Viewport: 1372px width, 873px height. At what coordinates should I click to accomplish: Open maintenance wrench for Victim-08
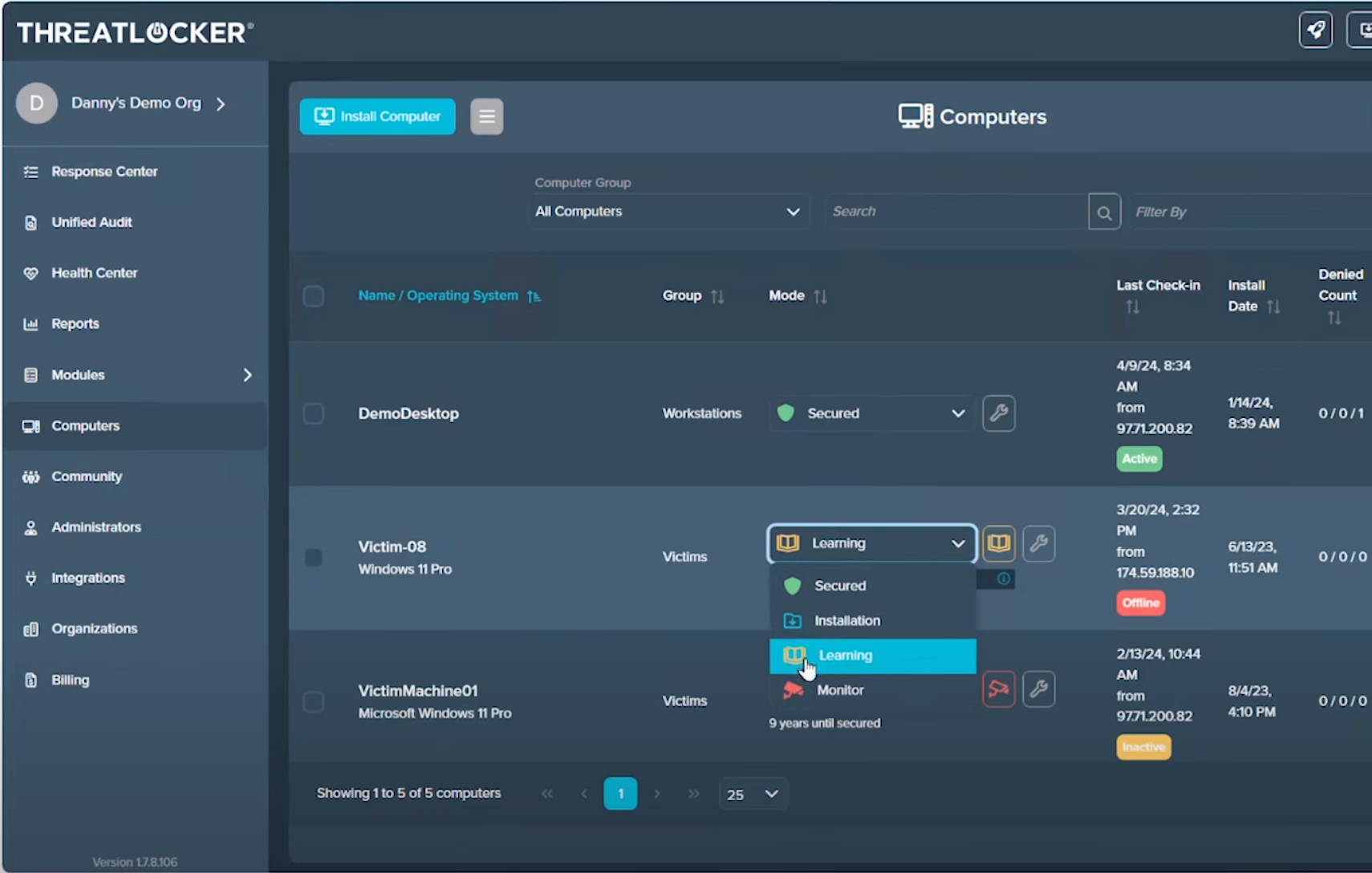coord(1039,543)
